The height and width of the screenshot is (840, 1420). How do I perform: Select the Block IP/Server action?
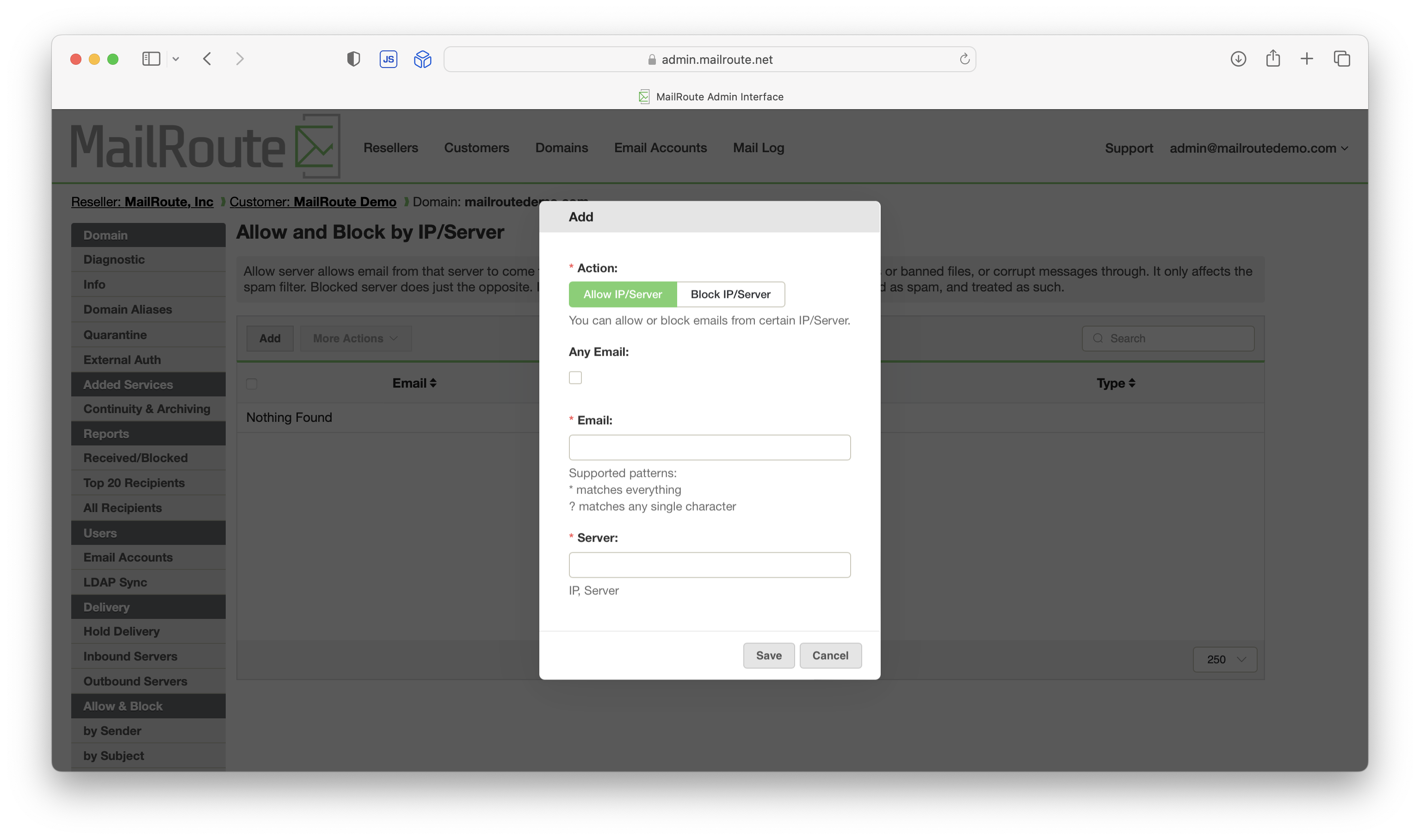pyautogui.click(x=731, y=294)
